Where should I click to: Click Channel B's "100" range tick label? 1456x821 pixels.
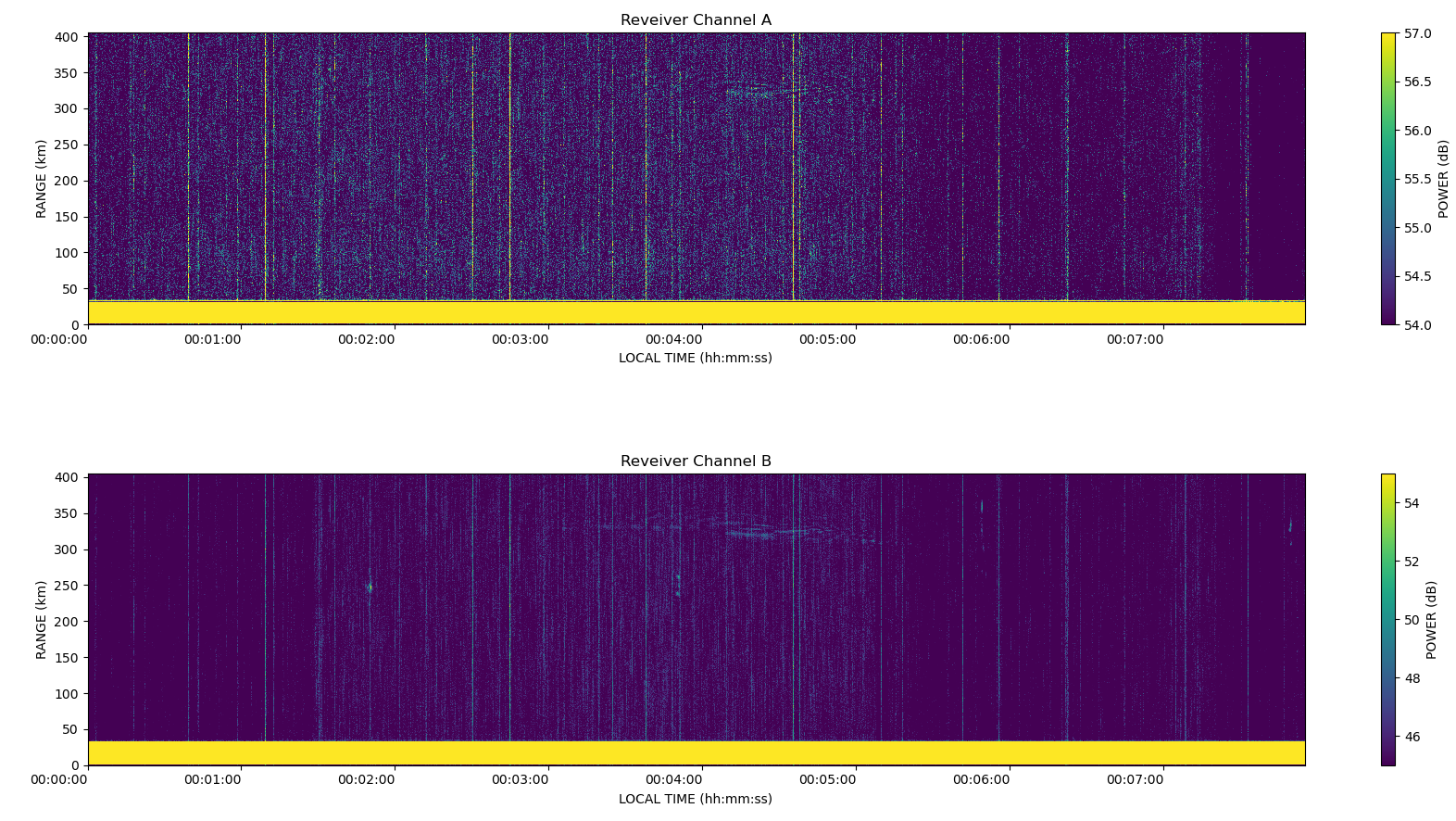(67, 694)
